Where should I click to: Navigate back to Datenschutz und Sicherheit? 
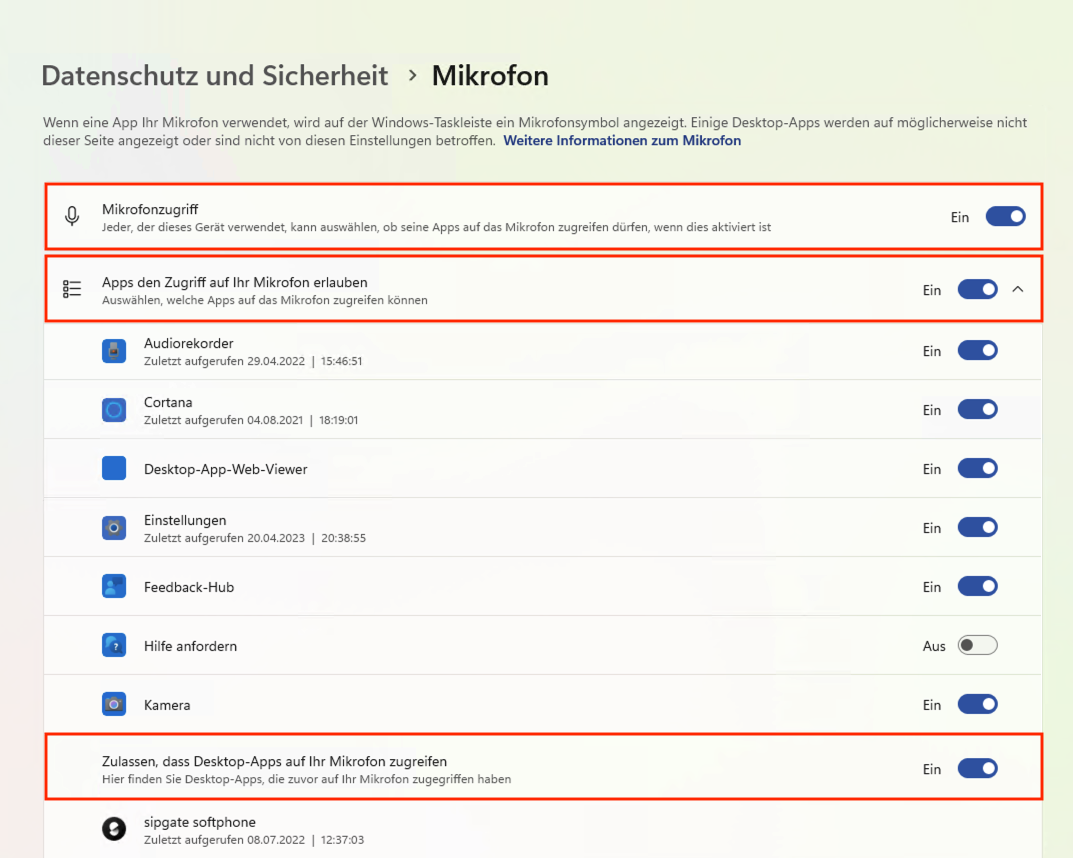pos(214,75)
